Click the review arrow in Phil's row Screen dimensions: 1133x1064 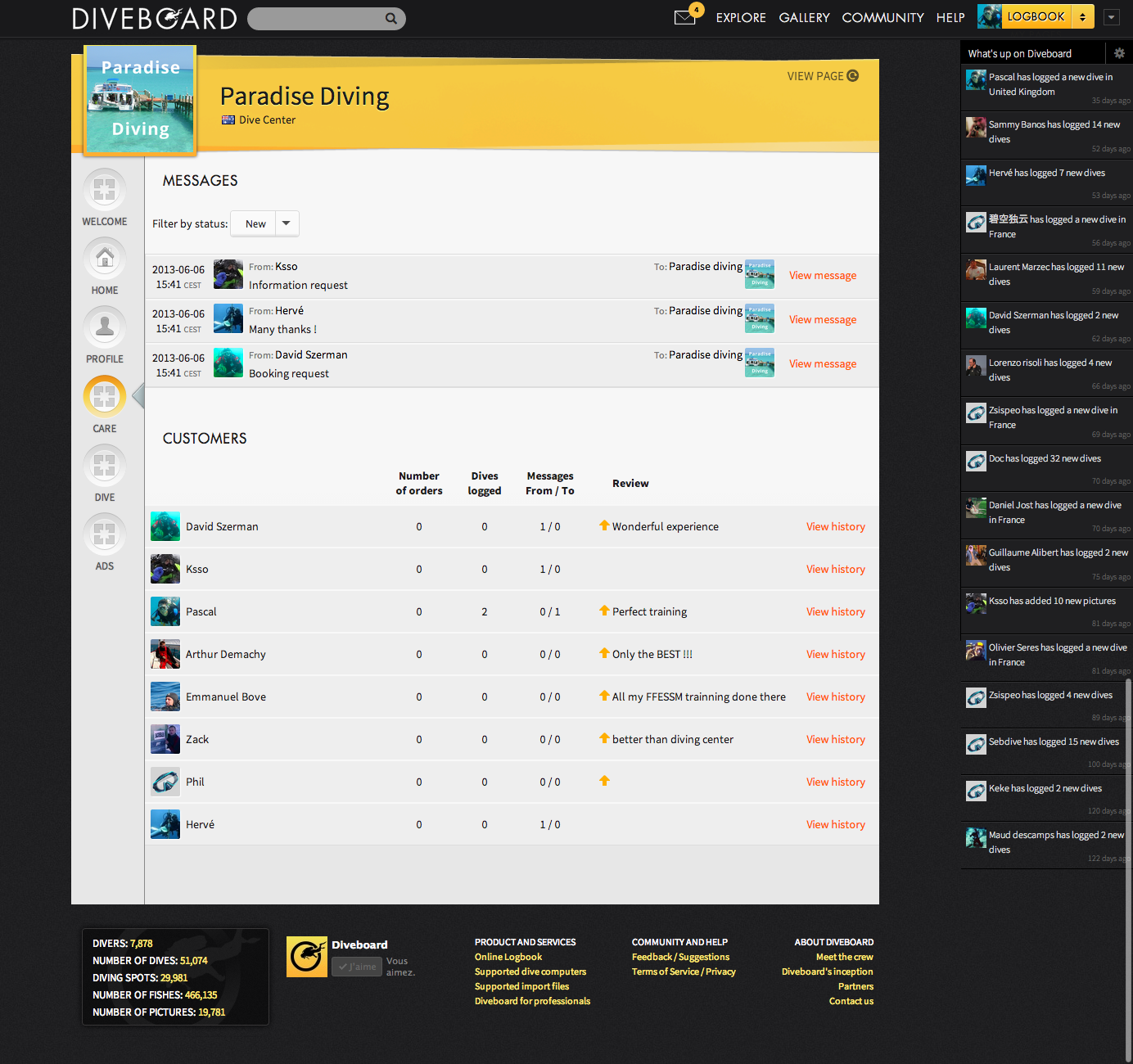point(604,780)
